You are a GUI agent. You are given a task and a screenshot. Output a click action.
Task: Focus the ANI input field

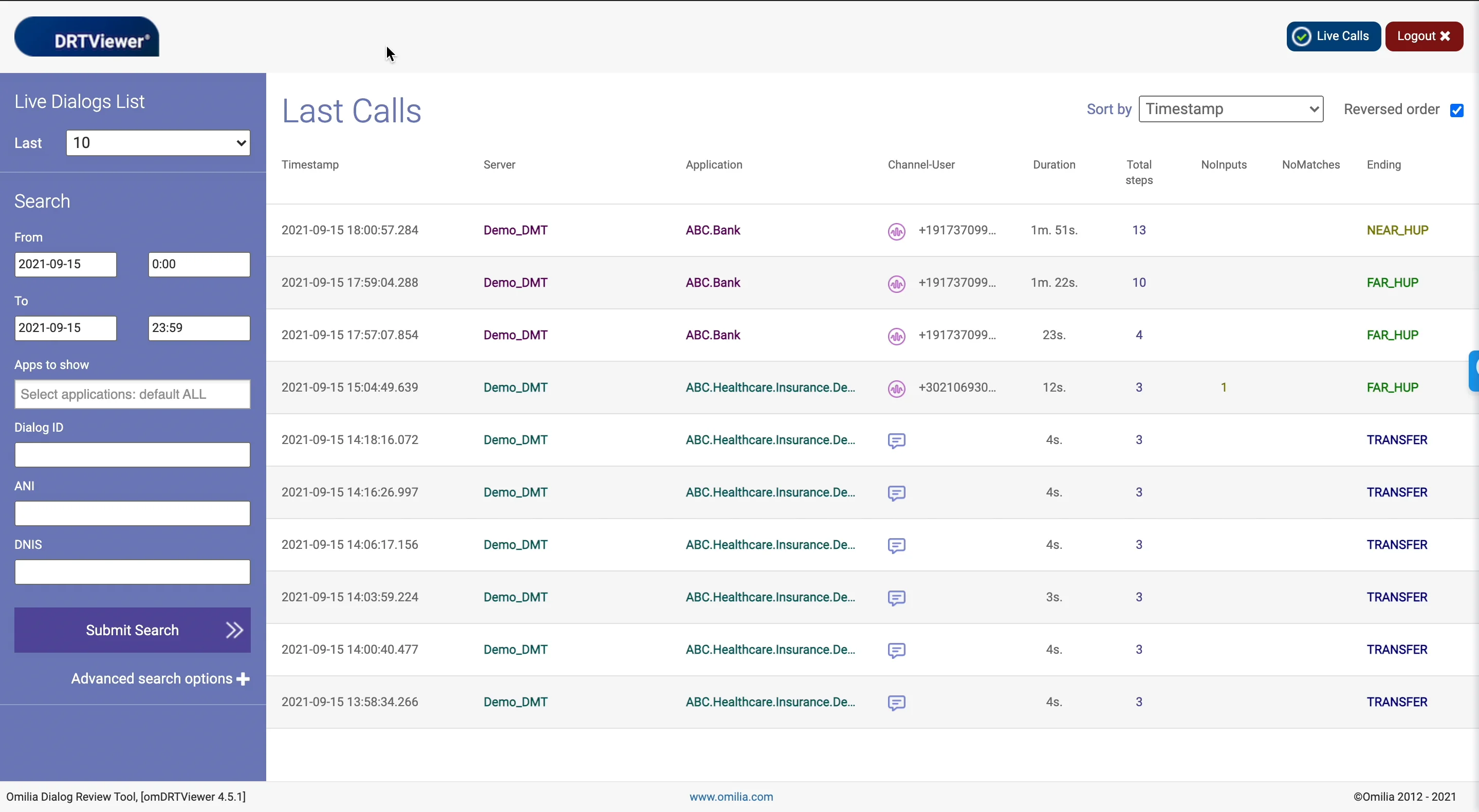132,513
